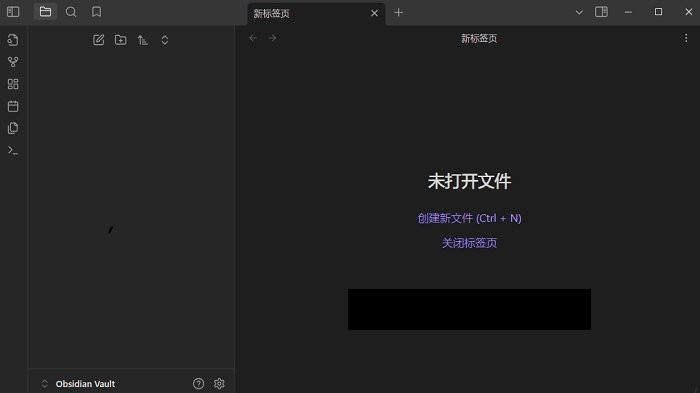
Task: Open quick switcher icon in ribbon
Action: pyautogui.click(x=13, y=40)
